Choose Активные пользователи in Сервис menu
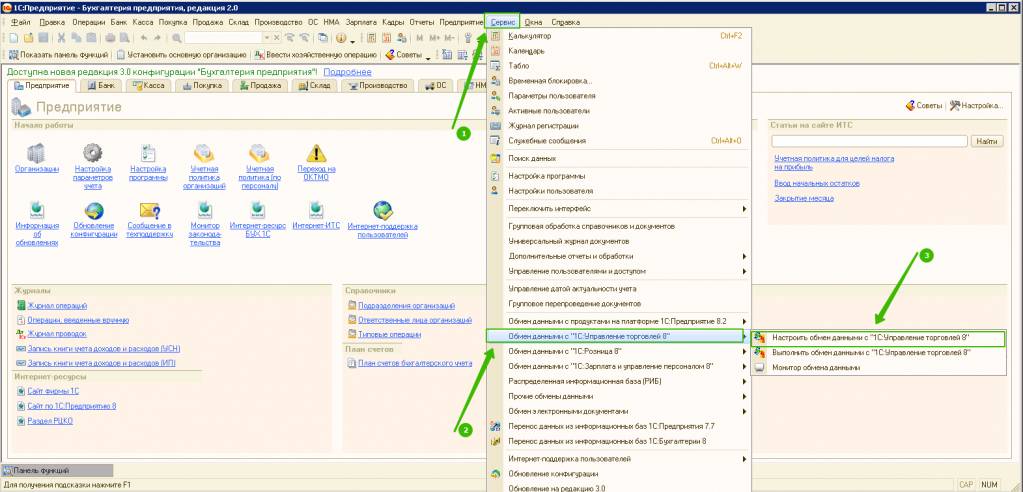Viewport: 1023px width, 492px height. point(620,111)
